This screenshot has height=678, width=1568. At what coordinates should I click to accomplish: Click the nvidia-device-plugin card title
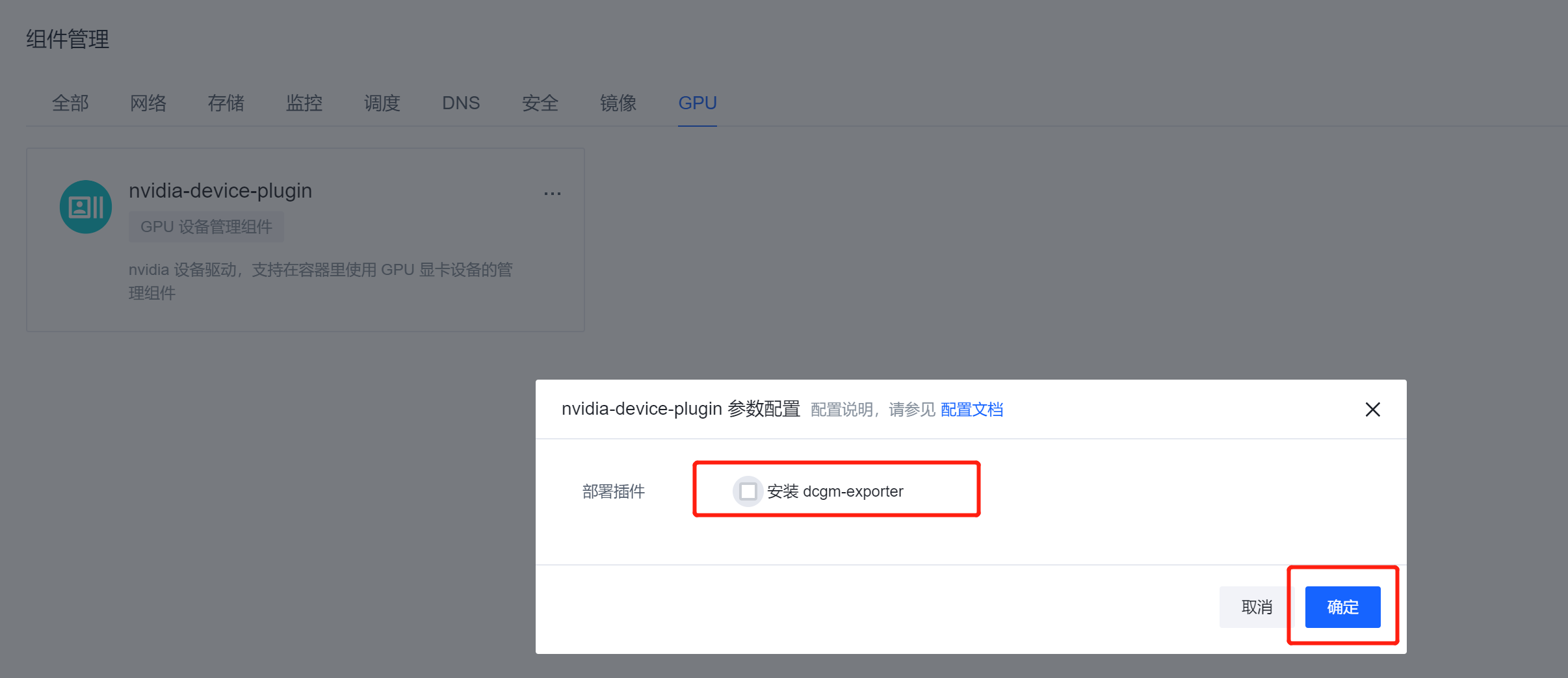coord(220,190)
